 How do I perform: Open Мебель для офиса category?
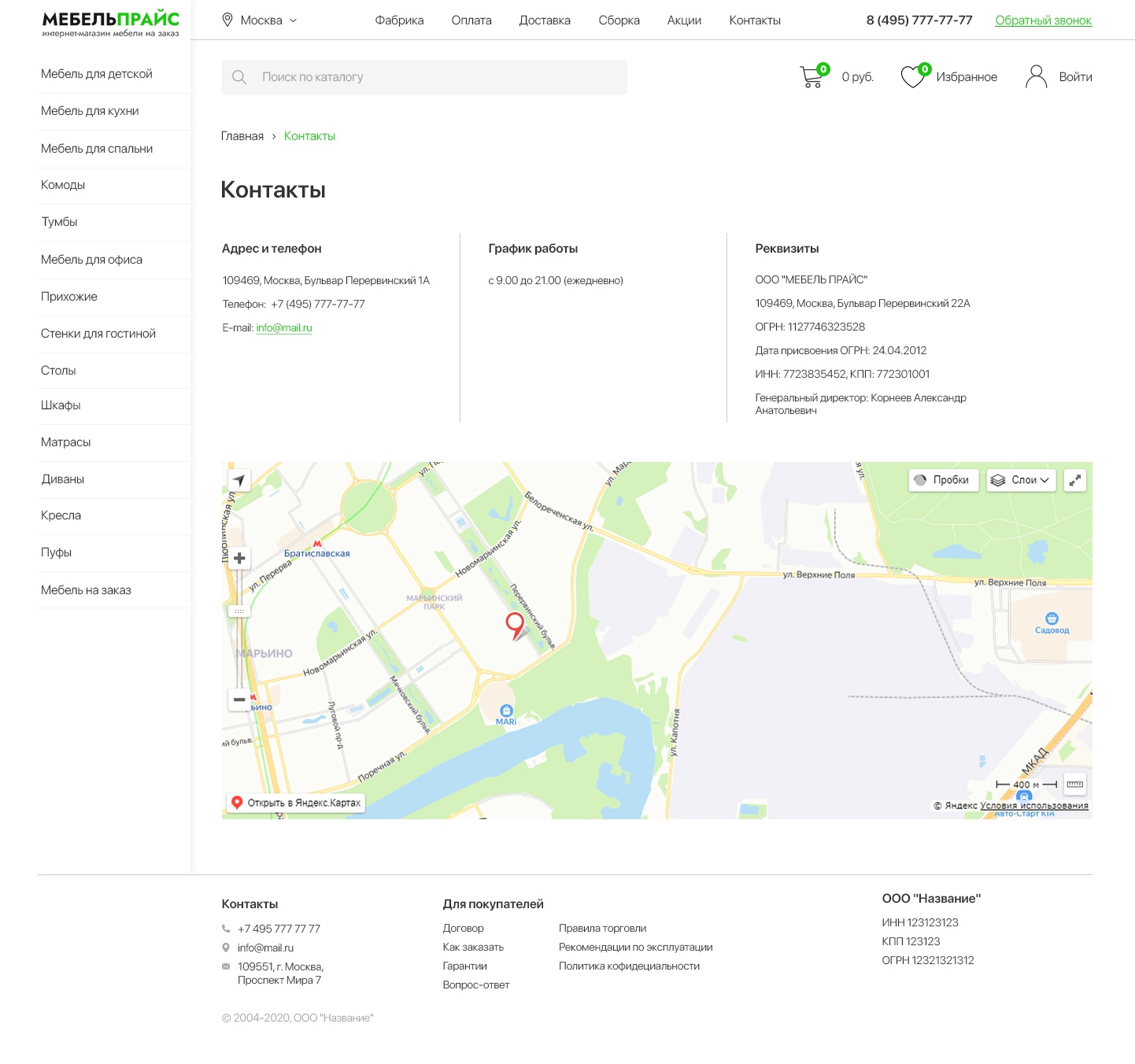[91, 260]
